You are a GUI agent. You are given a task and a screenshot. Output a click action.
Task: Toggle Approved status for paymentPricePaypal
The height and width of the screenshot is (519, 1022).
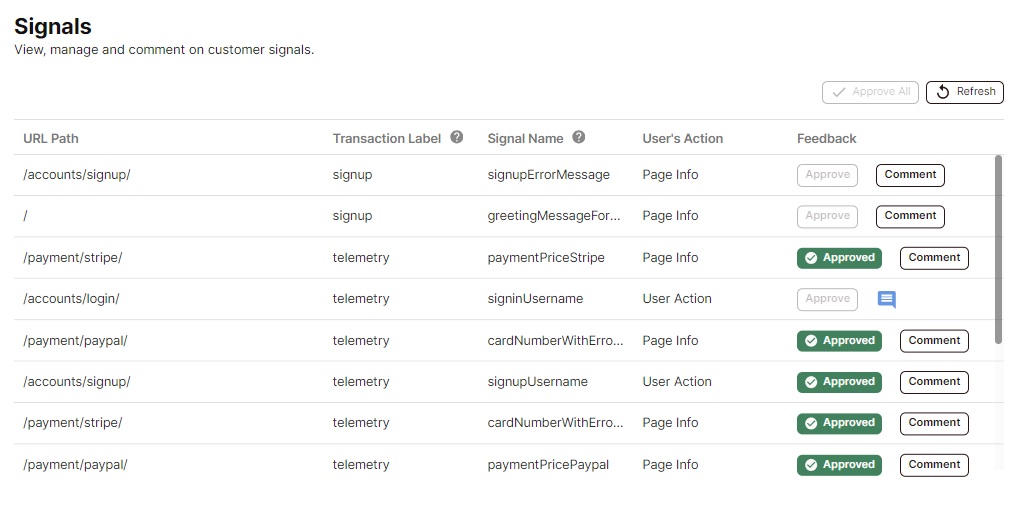839,465
